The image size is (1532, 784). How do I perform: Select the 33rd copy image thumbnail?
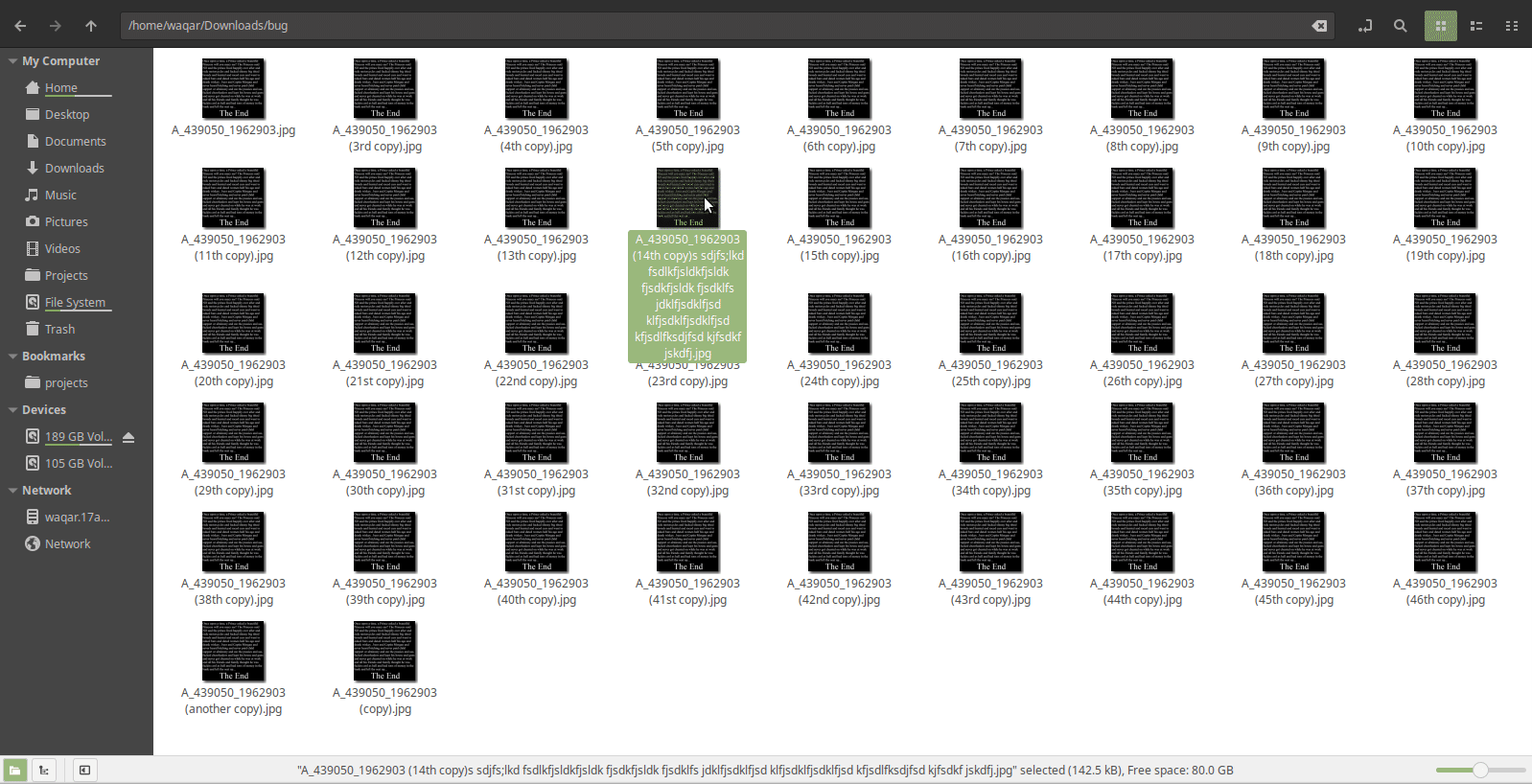pyautogui.click(x=839, y=432)
